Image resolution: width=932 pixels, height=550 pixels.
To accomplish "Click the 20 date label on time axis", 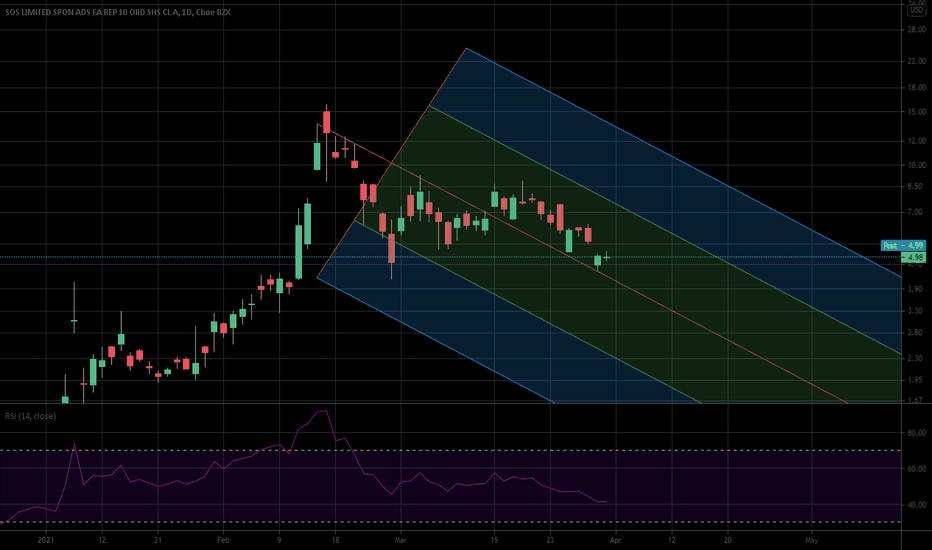I will click(x=728, y=540).
